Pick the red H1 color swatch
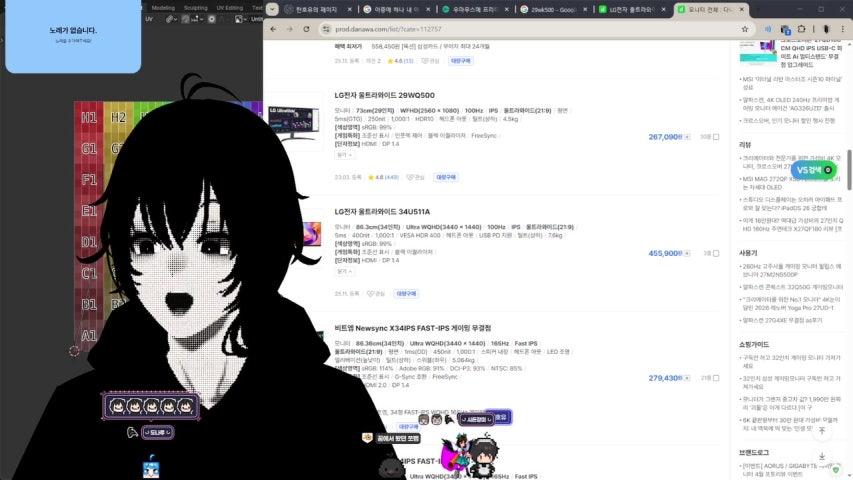The image size is (853, 480). [x=90, y=117]
